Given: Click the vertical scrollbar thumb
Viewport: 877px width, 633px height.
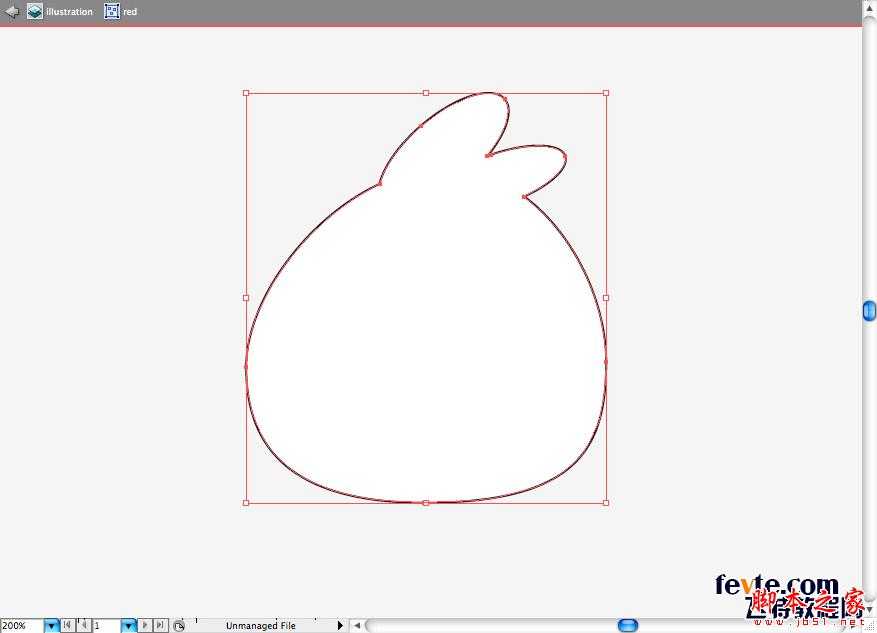Looking at the screenshot, I should 869,311.
